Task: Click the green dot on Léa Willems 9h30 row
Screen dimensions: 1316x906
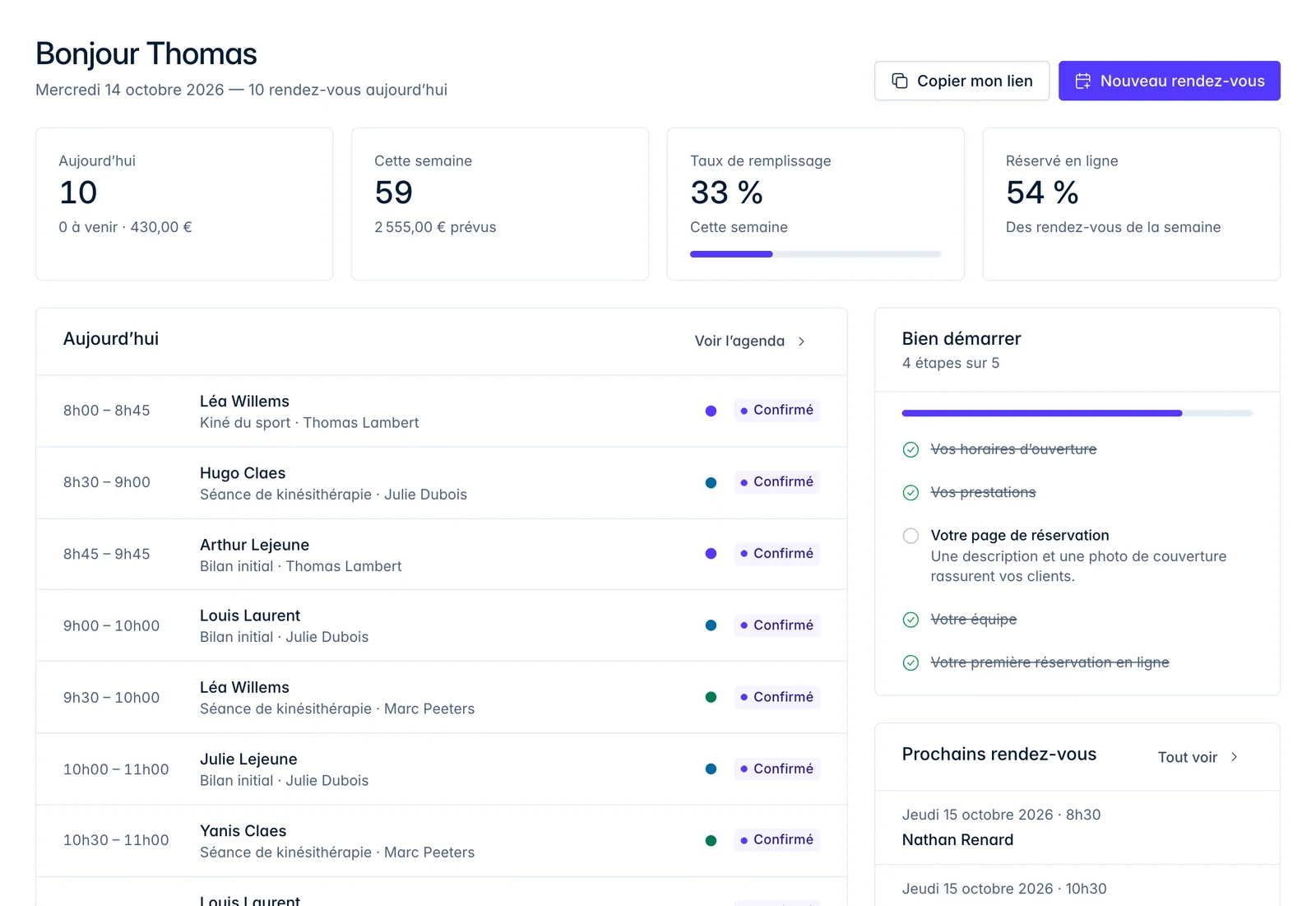Action: pos(711,697)
